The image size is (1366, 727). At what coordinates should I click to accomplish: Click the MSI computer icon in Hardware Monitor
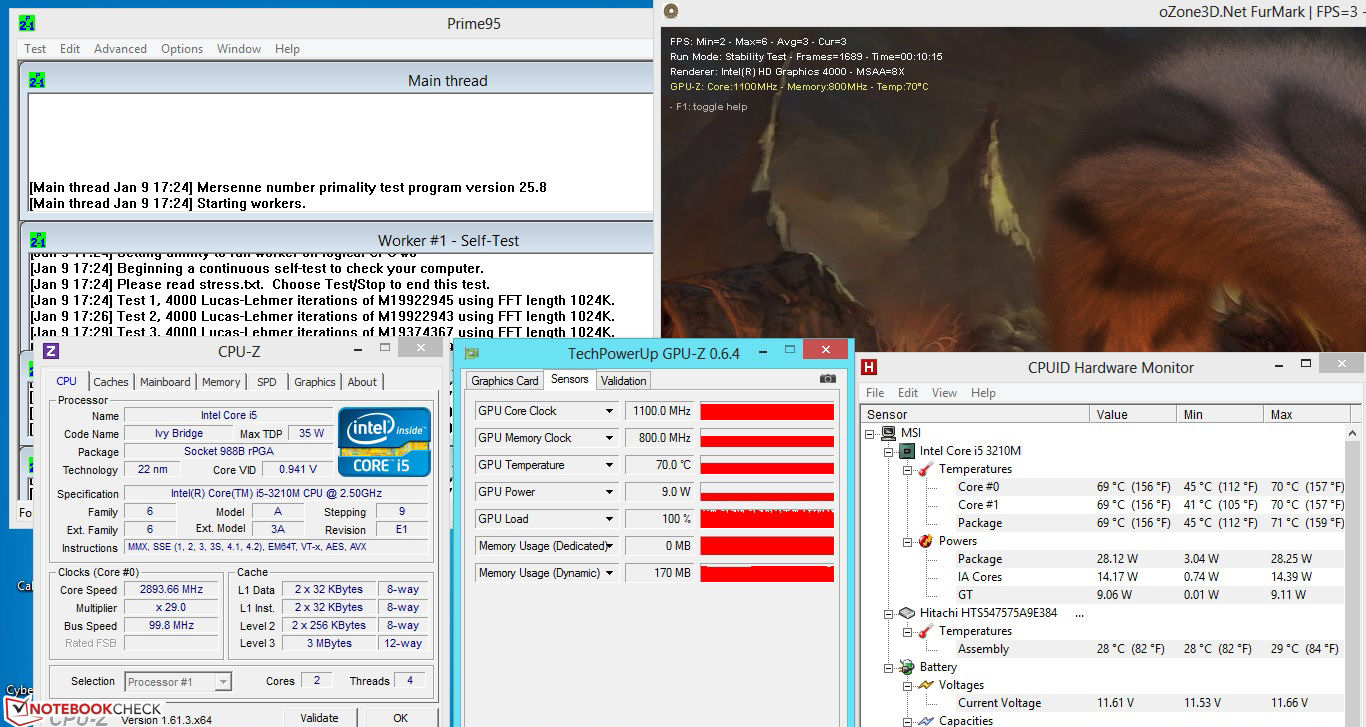pyautogui.click(x=888, y=433)
